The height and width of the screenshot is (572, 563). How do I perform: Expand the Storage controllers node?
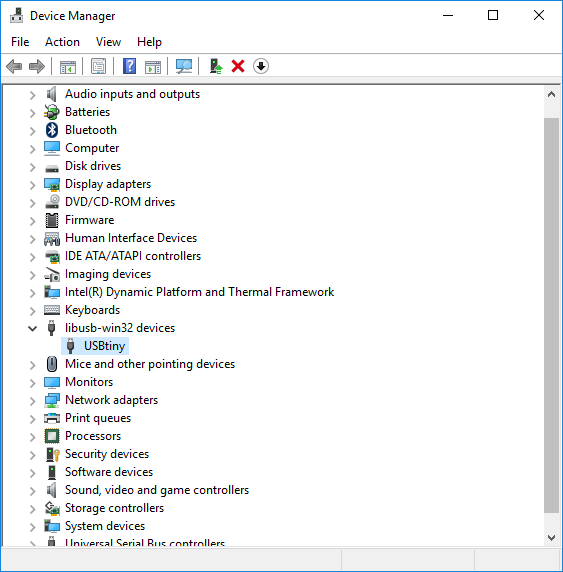[32, 509]
